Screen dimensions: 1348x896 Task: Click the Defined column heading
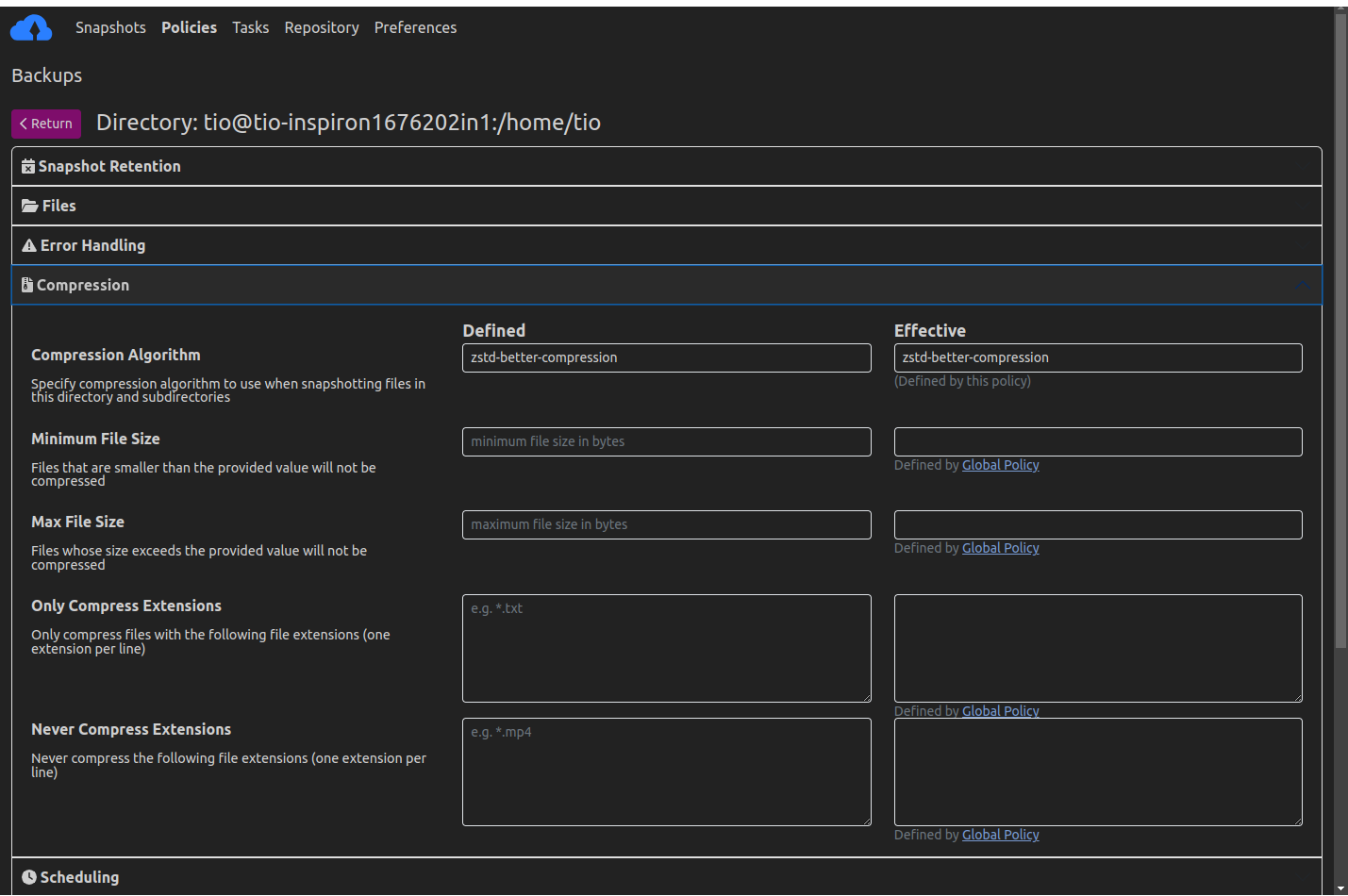[494, 331]
